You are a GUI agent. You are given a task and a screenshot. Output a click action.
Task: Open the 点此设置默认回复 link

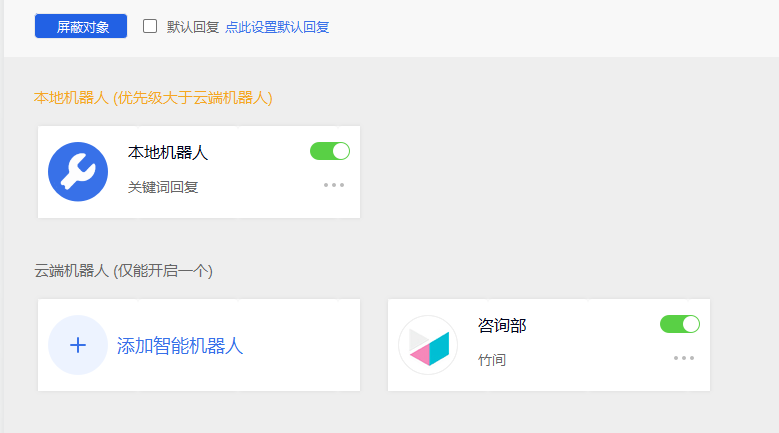tap(277, 27)
